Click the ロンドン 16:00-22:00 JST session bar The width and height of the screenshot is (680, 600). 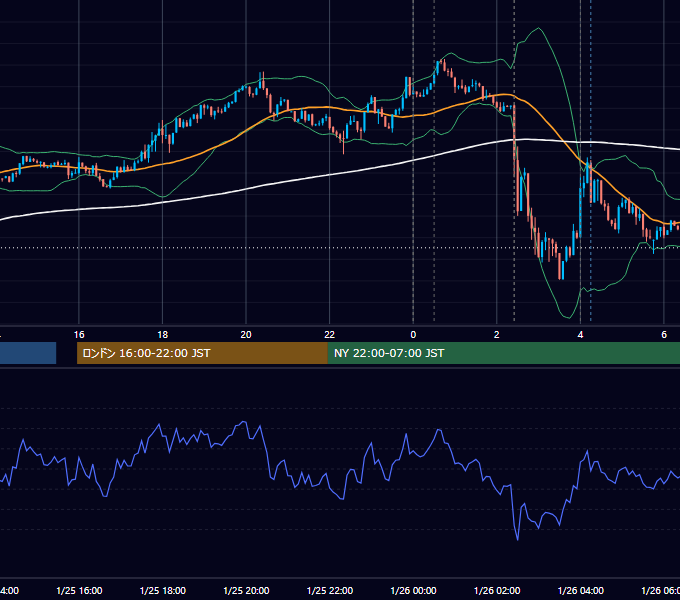click(x=202, y=353)
